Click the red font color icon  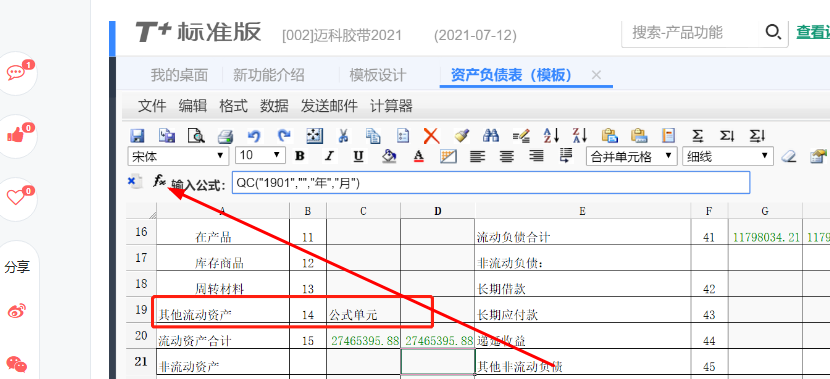coord(419,156)
